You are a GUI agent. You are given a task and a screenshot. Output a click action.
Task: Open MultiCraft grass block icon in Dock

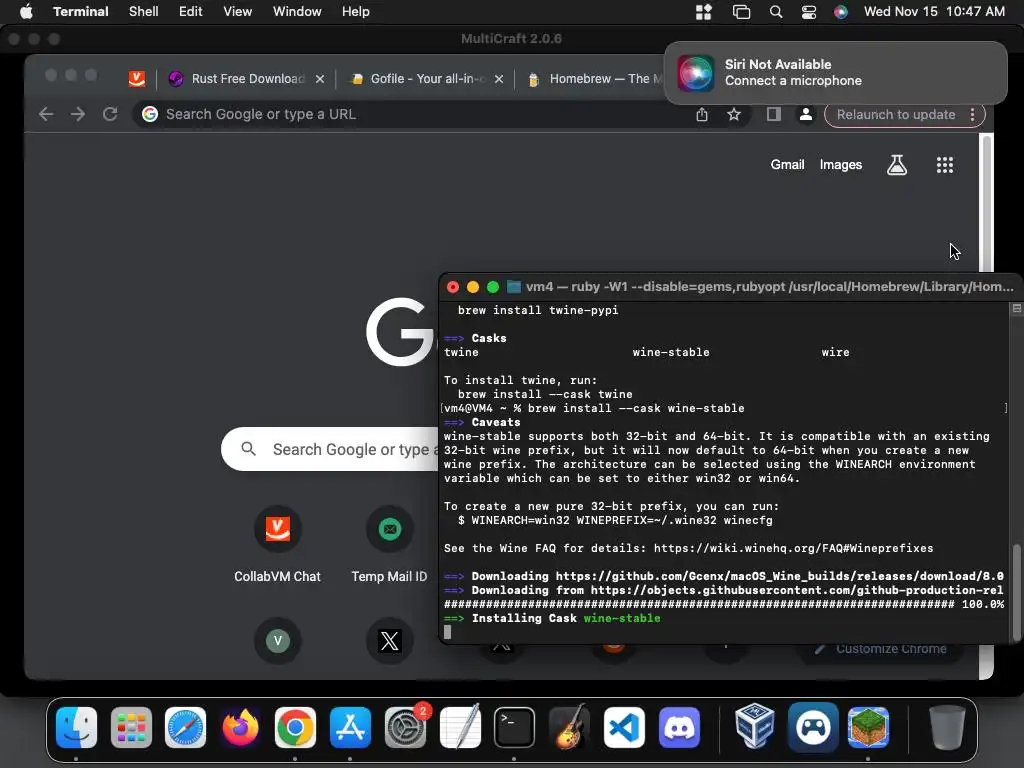(x=868, y=727)
